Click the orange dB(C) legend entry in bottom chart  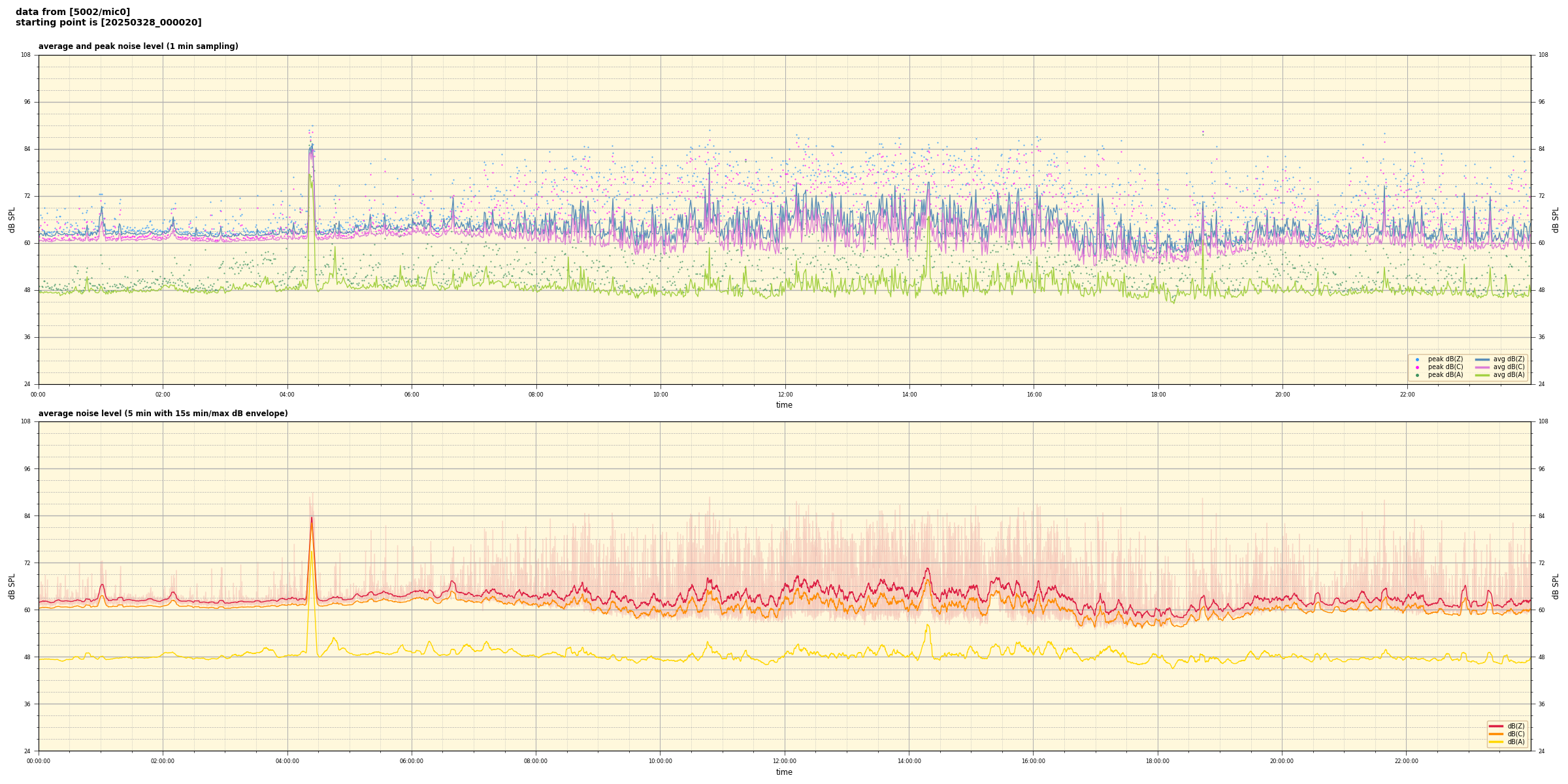click(x=1515, y=734)
